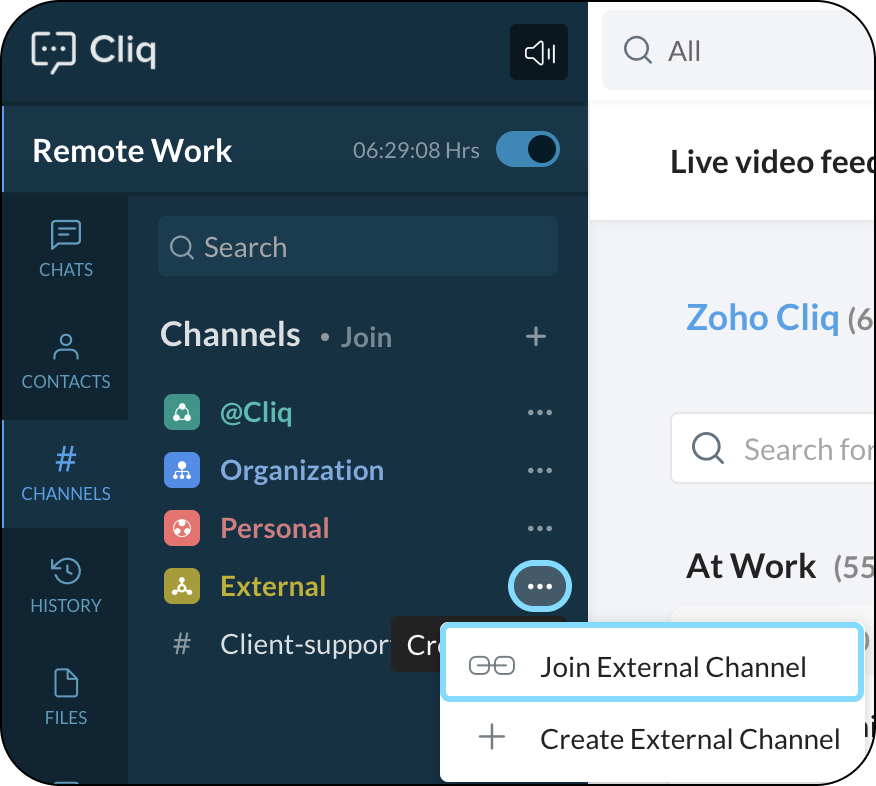876x786 pixels.
Task: Click the Personal group red icon
Action: pyautogui.click(x=182, y=528)
